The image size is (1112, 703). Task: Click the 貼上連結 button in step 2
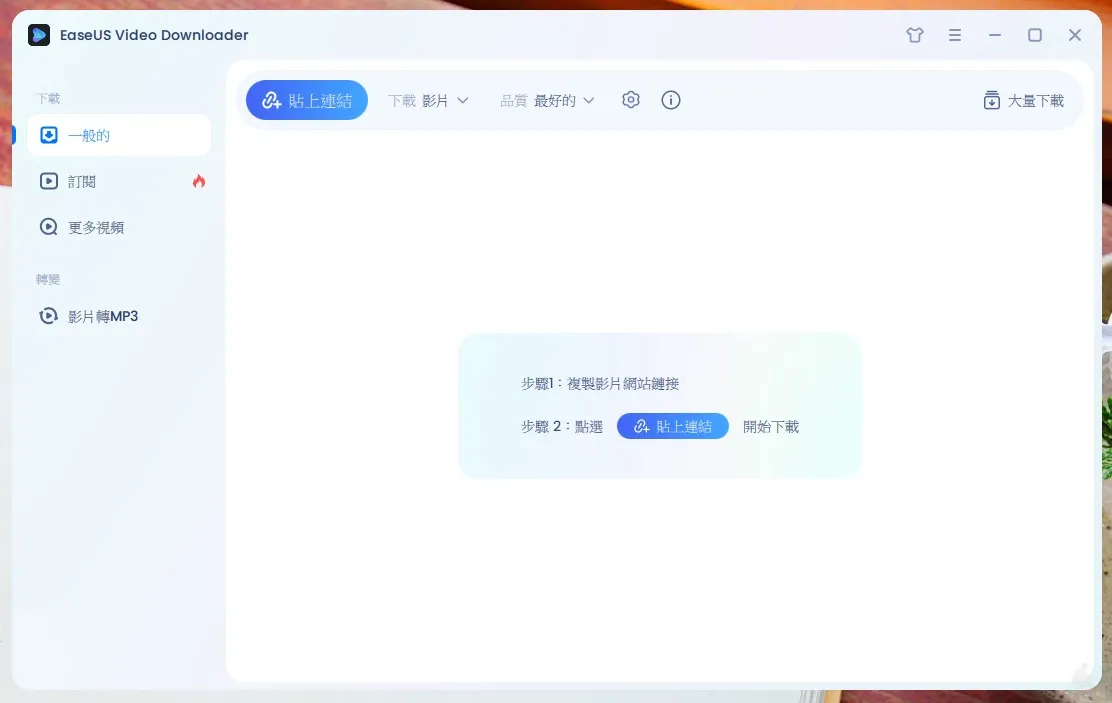click(672, 426)
